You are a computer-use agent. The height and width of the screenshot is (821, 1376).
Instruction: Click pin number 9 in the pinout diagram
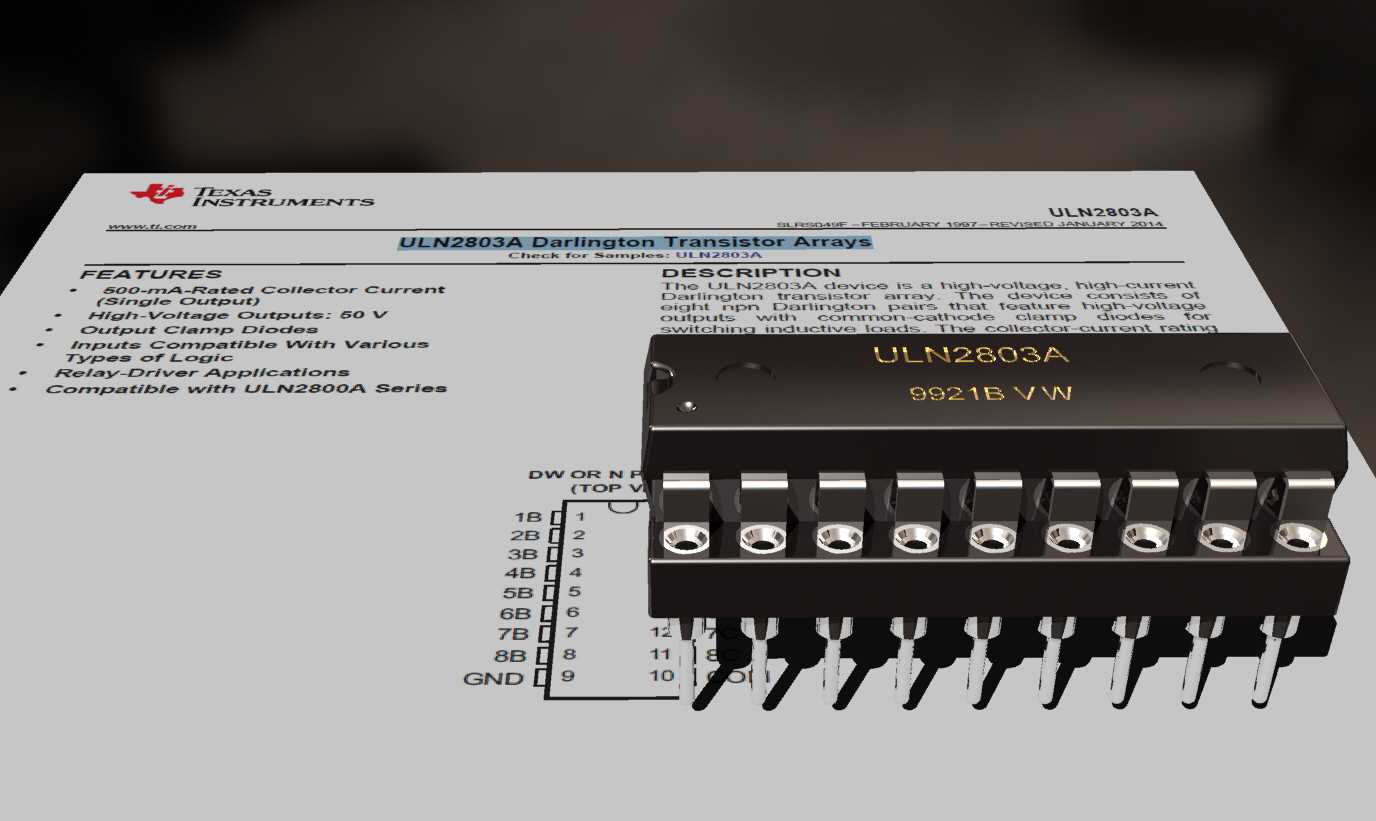(569, 676)
